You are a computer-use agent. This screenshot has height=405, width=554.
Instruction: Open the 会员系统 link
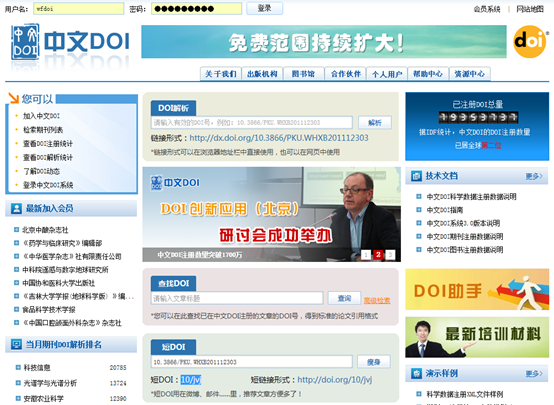pyautogui.click(x=487, y=9)
